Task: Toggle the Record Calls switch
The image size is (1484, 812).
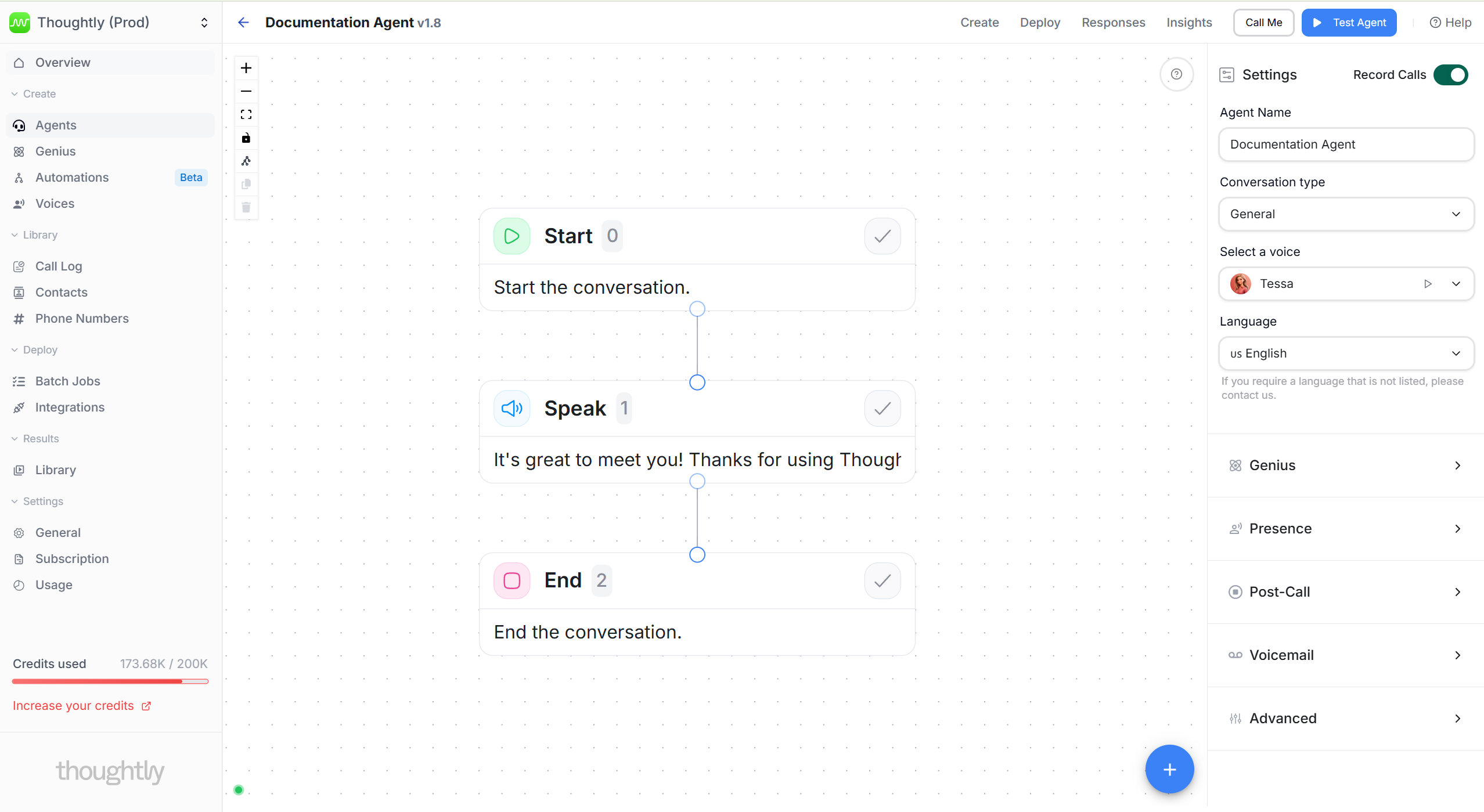Action: [x=1450, y=75]
